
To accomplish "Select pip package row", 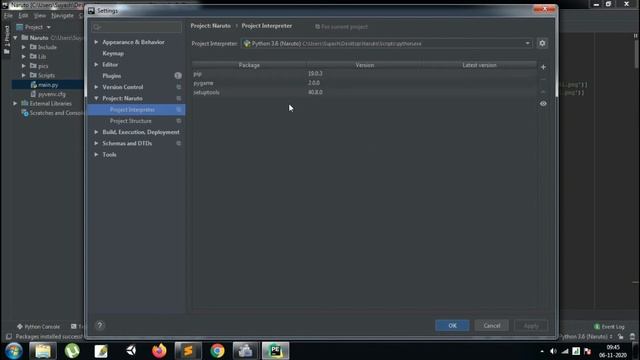I will pyautogui.click(x=364, y=73).
